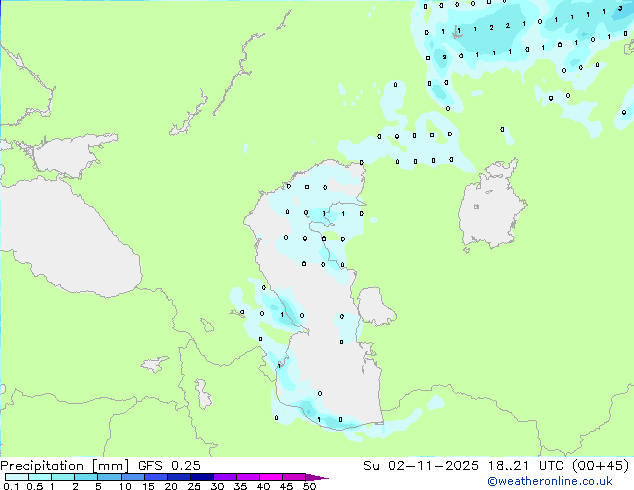Select the 40–45 mm magenta legend box
This screenshot has height=490, width=634.
pyautogui.click(x=271, y=477)
